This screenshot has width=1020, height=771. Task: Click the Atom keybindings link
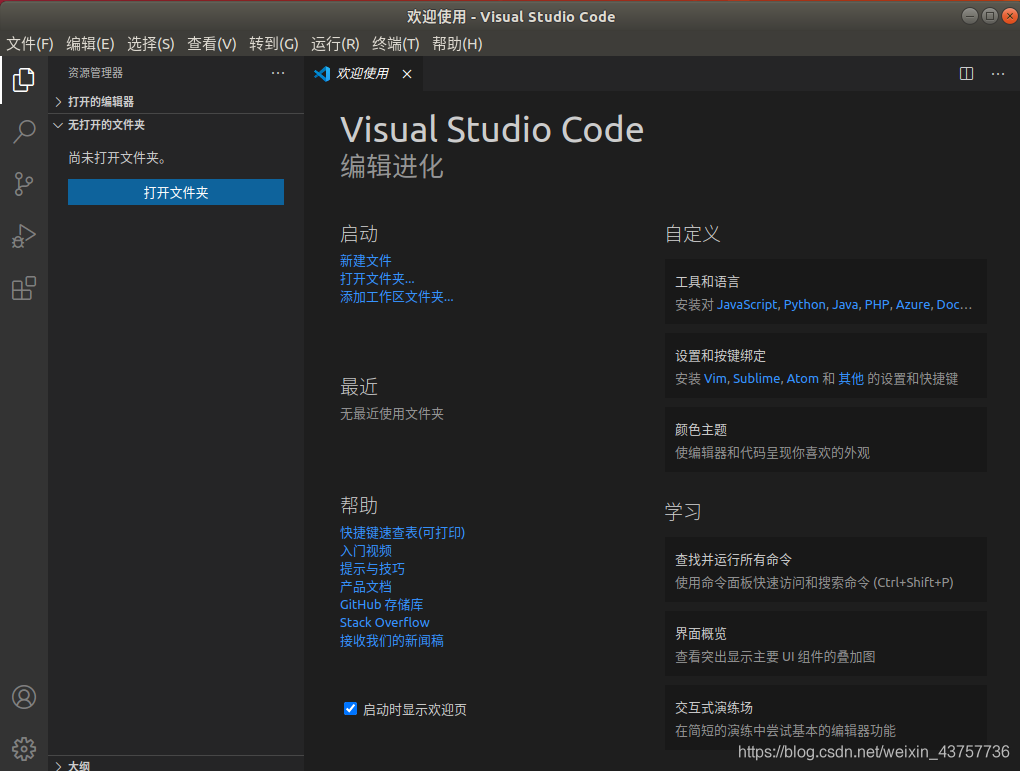coord(802,379)
